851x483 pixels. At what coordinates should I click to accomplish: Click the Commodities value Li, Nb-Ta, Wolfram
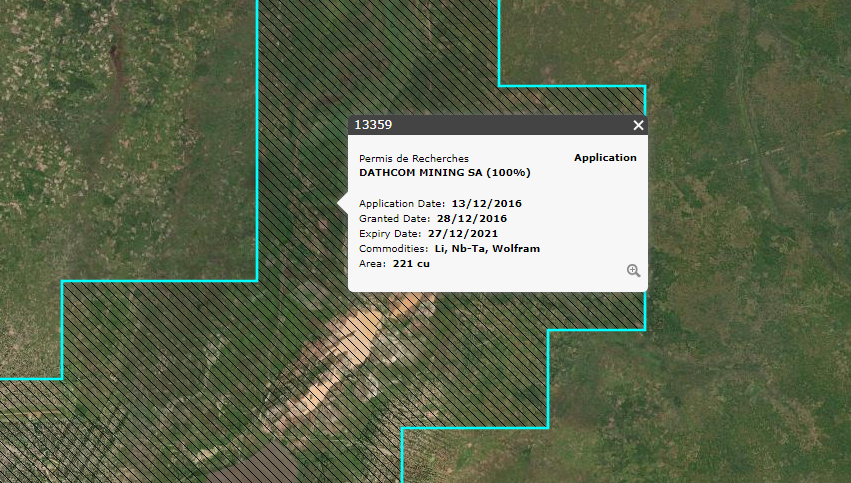click(486, 248)
